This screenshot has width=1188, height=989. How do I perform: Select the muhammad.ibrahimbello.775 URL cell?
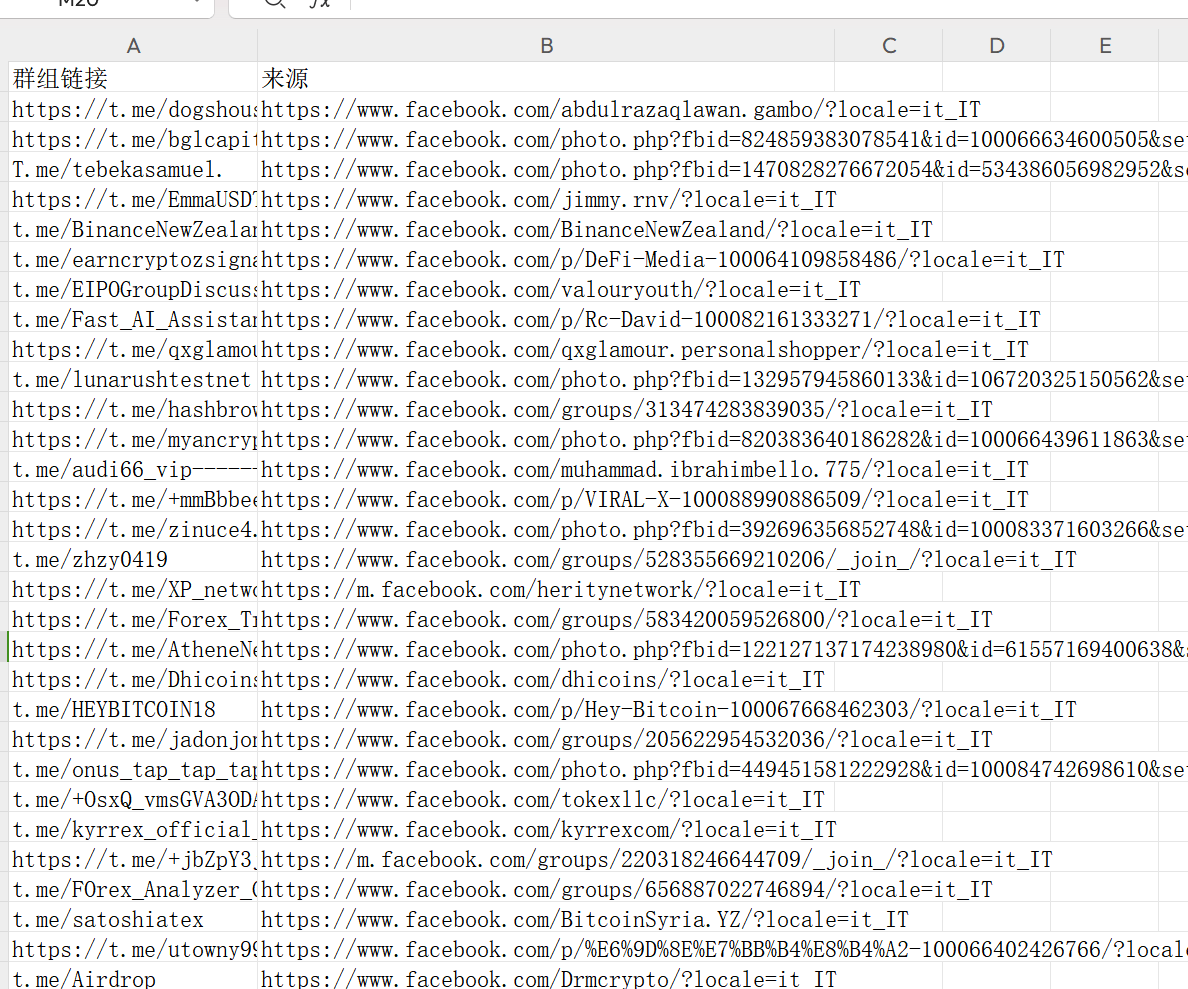pyautogui.click(x=546, y=469)
